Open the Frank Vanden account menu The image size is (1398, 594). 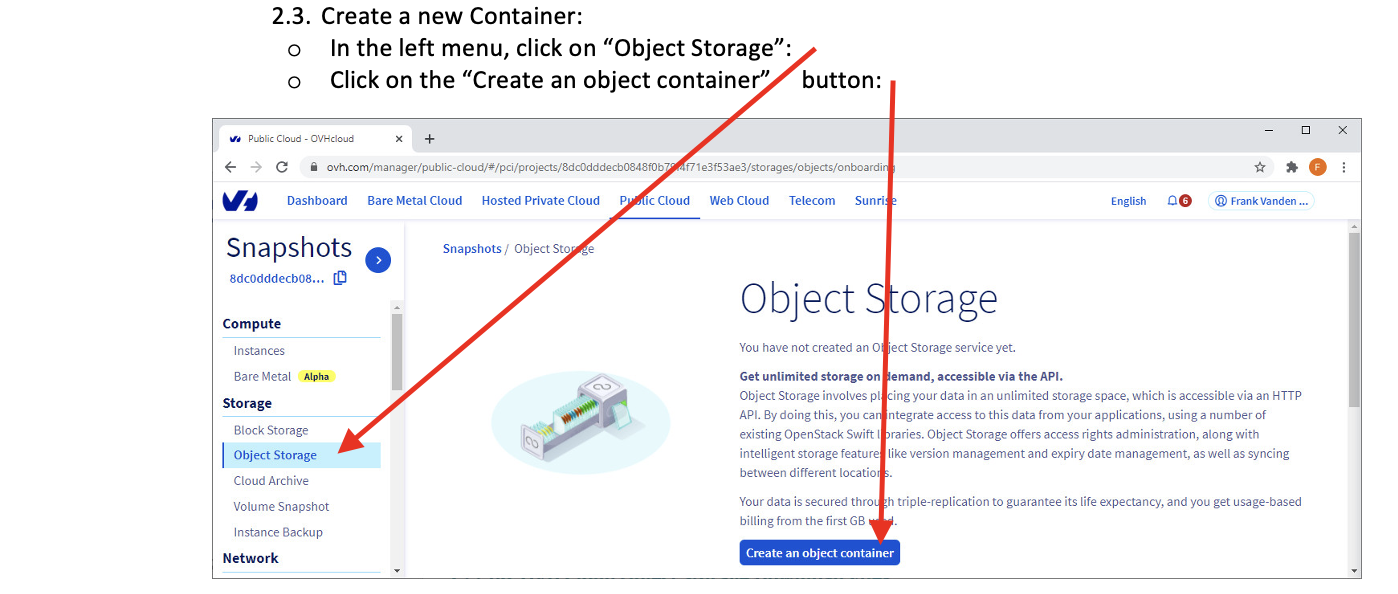click(1261, 201)
